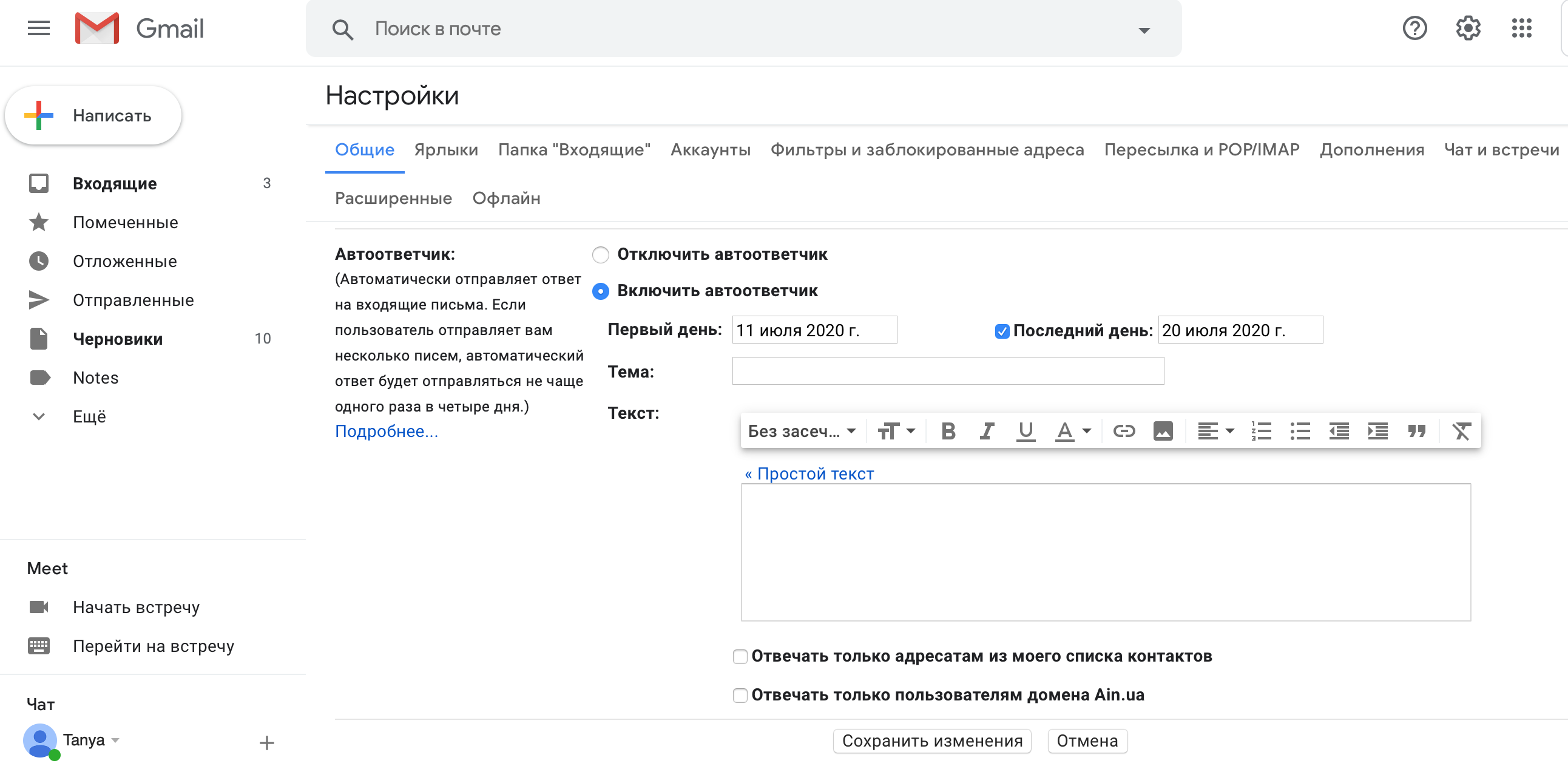Click the Remove formatting icon
The image size is (1568, 766).
(x=1462, y=431)
